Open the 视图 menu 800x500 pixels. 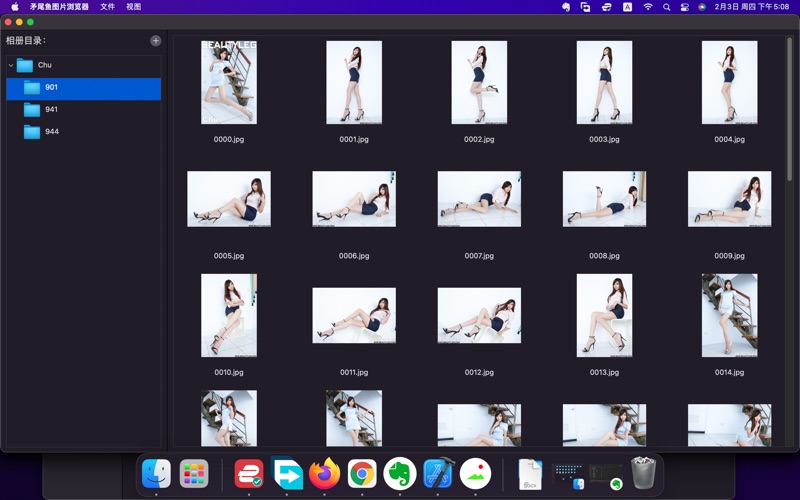[x=133, y=7]
